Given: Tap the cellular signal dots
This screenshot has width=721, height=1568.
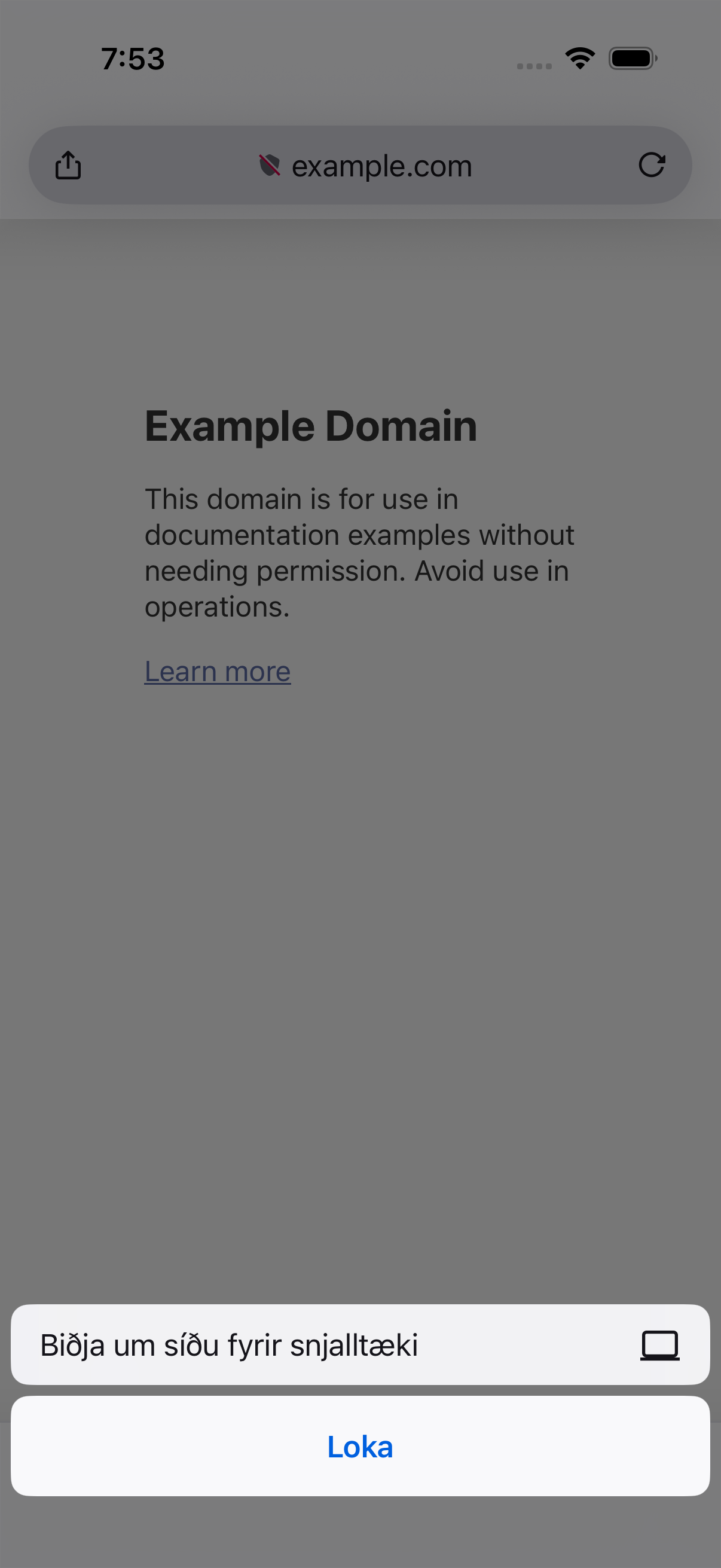Looking at the screenshot, I should click(x=534, y=66).
